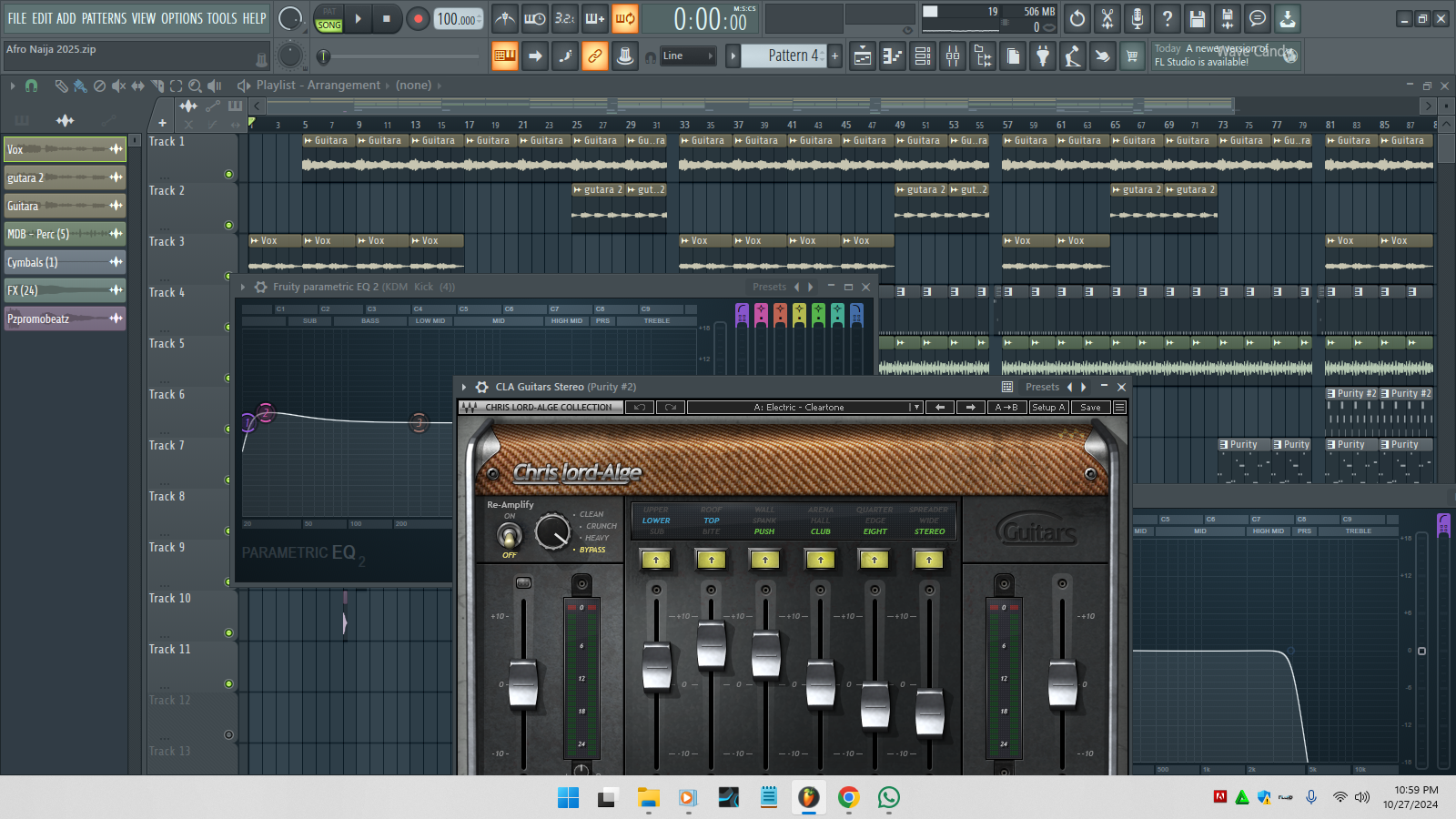
Task: Click the microphone recording icon
Action: (x=1137, y=18)
